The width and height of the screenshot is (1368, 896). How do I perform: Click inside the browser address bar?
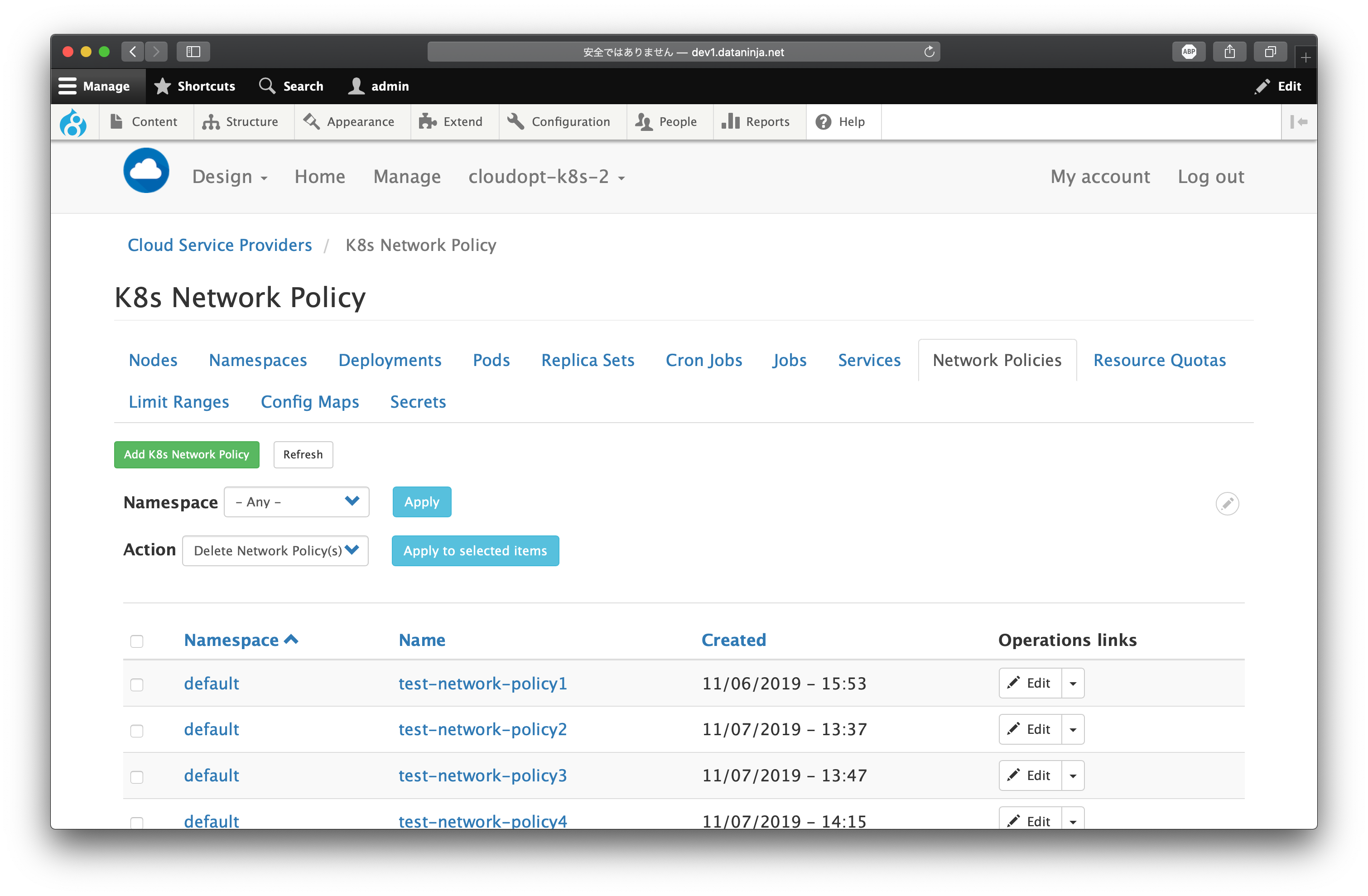coord(684,51)
